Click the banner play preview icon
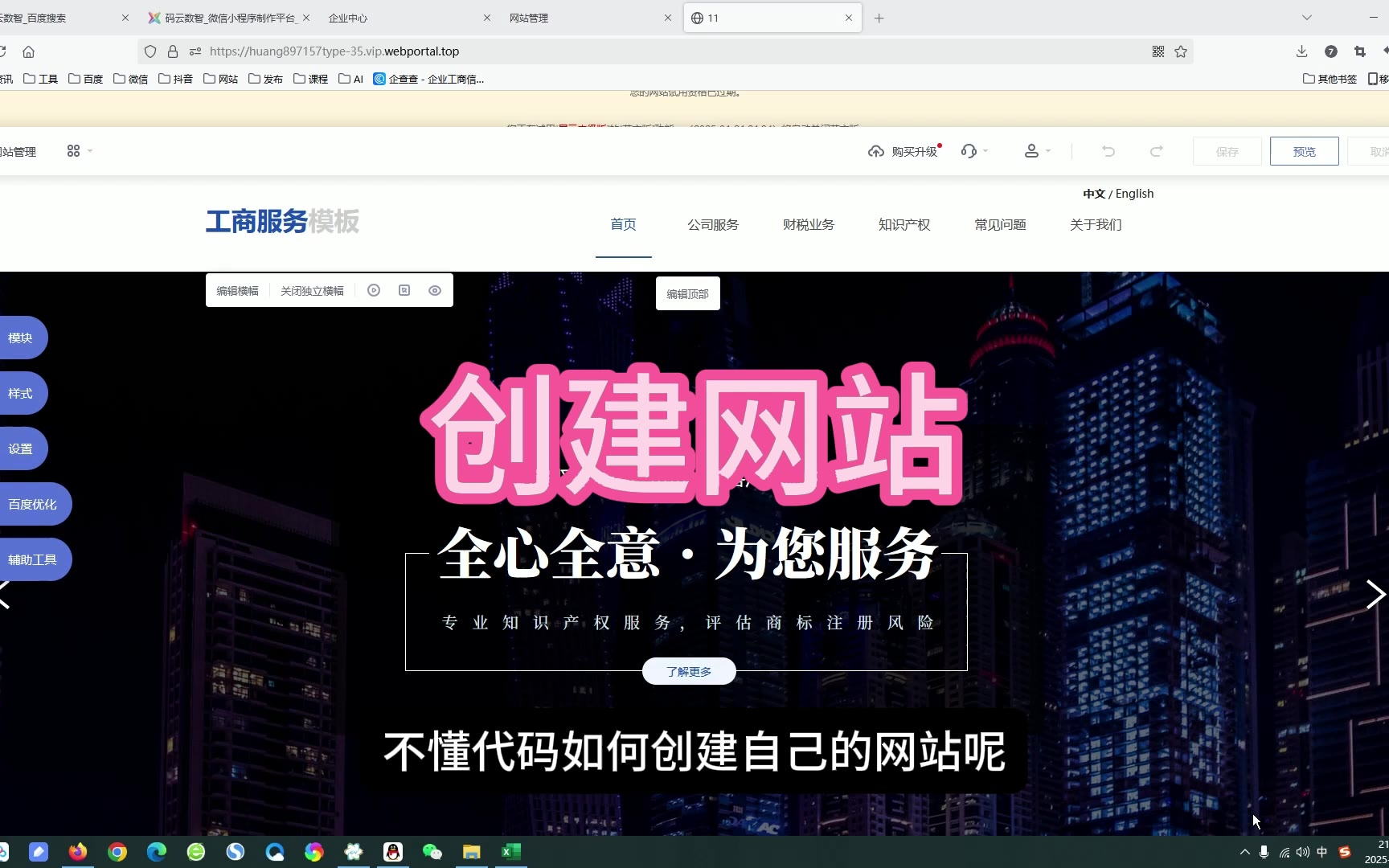 point(374,291)
